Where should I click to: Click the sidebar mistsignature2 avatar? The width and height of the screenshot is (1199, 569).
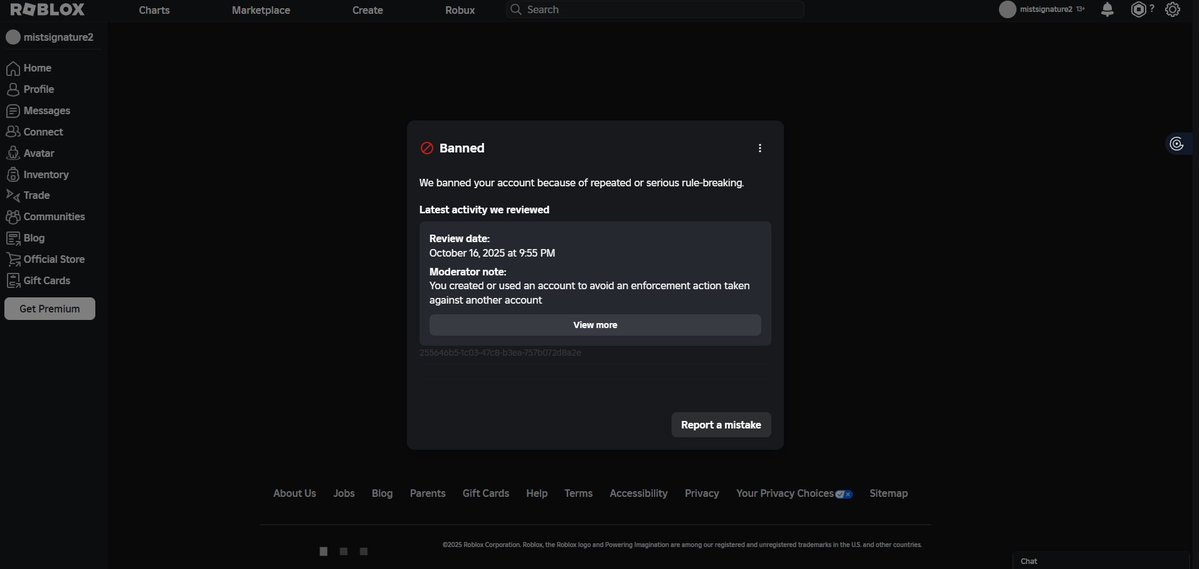click(x=13, y=37)
